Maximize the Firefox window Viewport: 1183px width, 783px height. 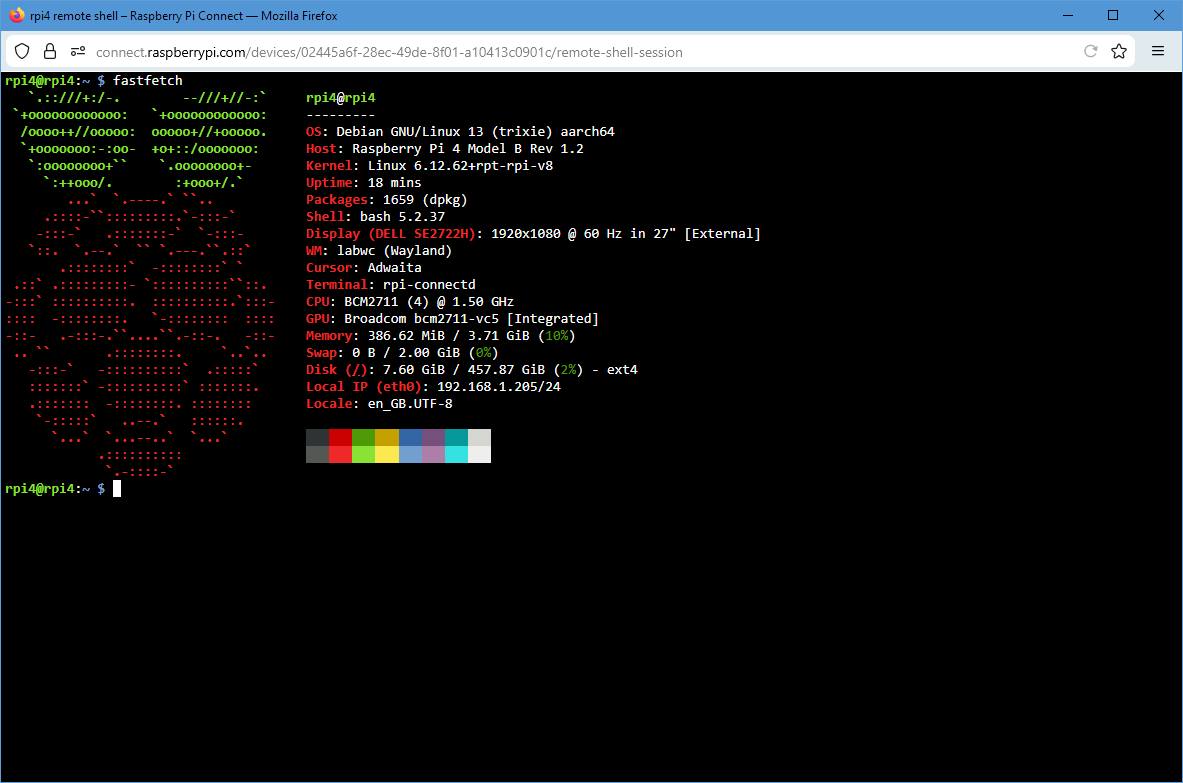1113,16
